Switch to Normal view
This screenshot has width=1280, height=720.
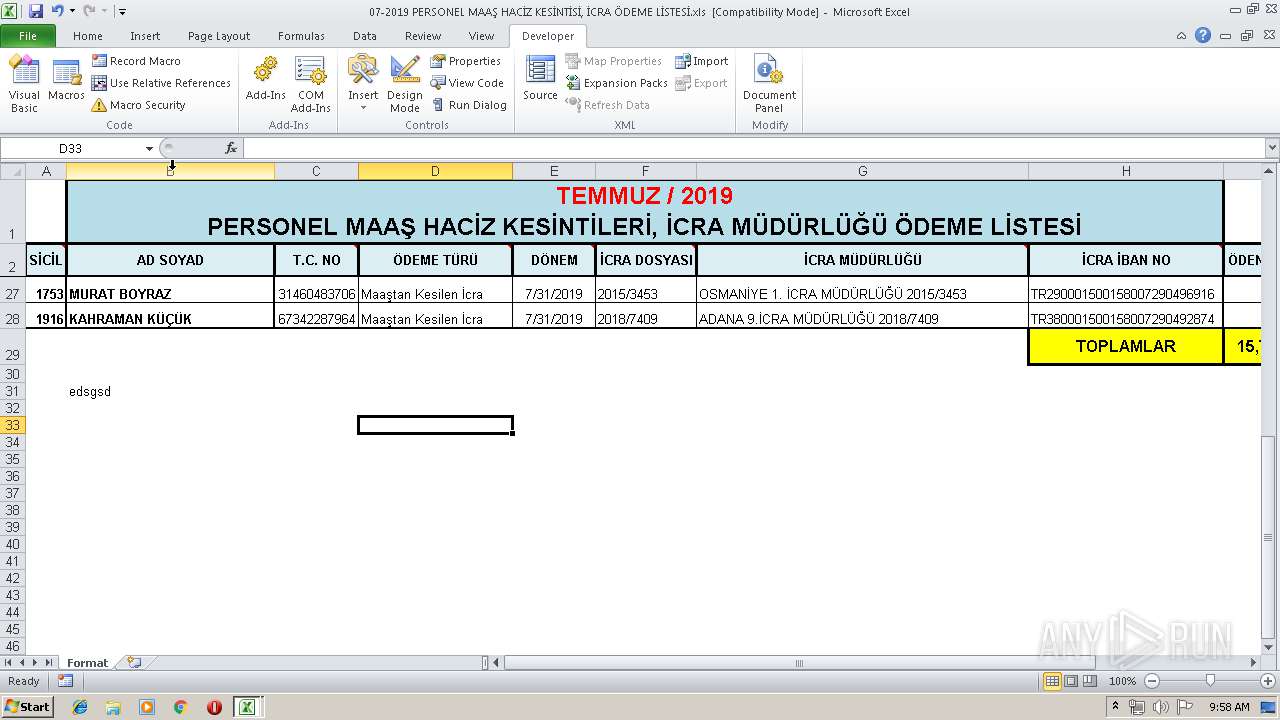[x=1052, y=681]
